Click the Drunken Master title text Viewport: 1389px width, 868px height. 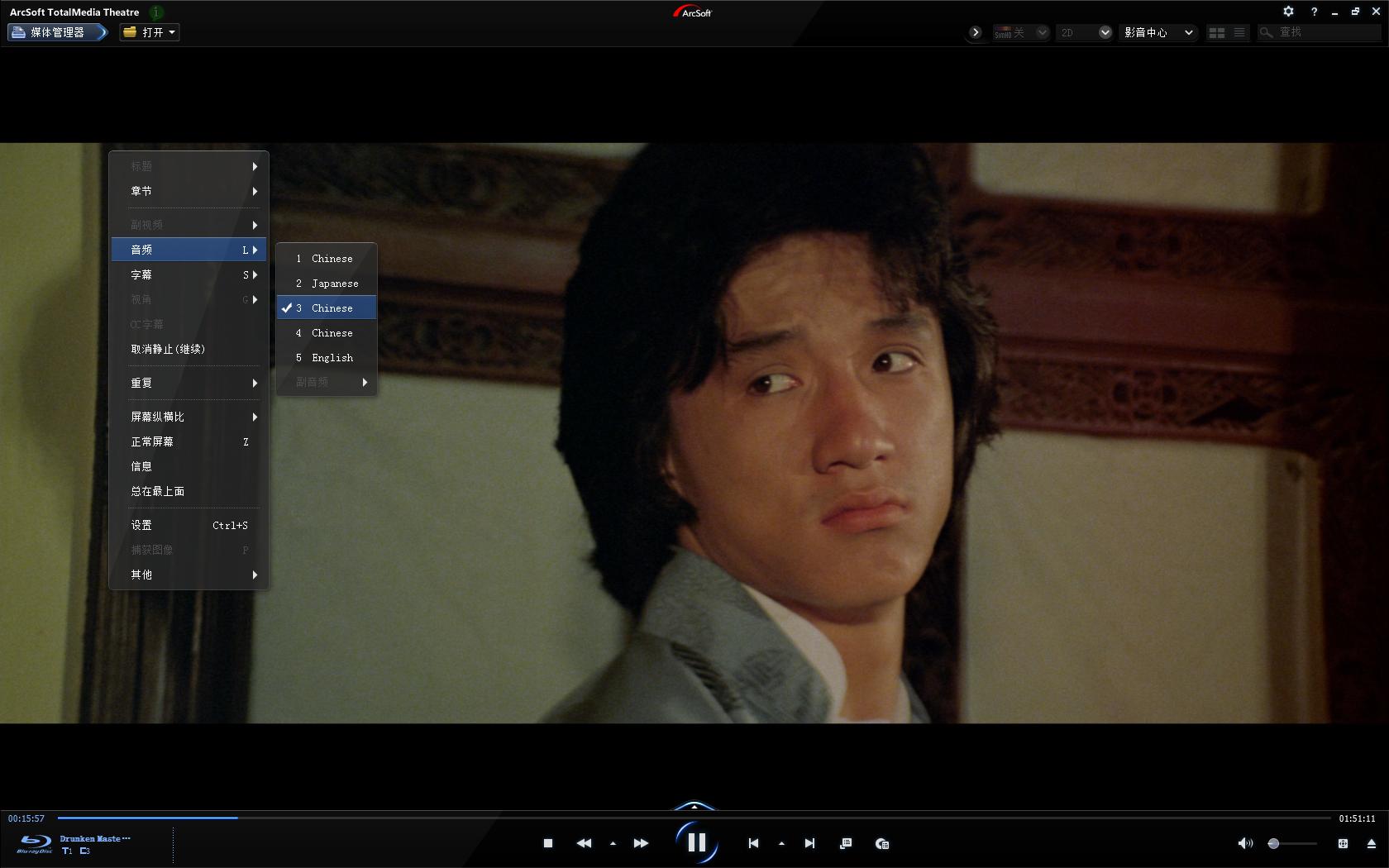point(94,838)
